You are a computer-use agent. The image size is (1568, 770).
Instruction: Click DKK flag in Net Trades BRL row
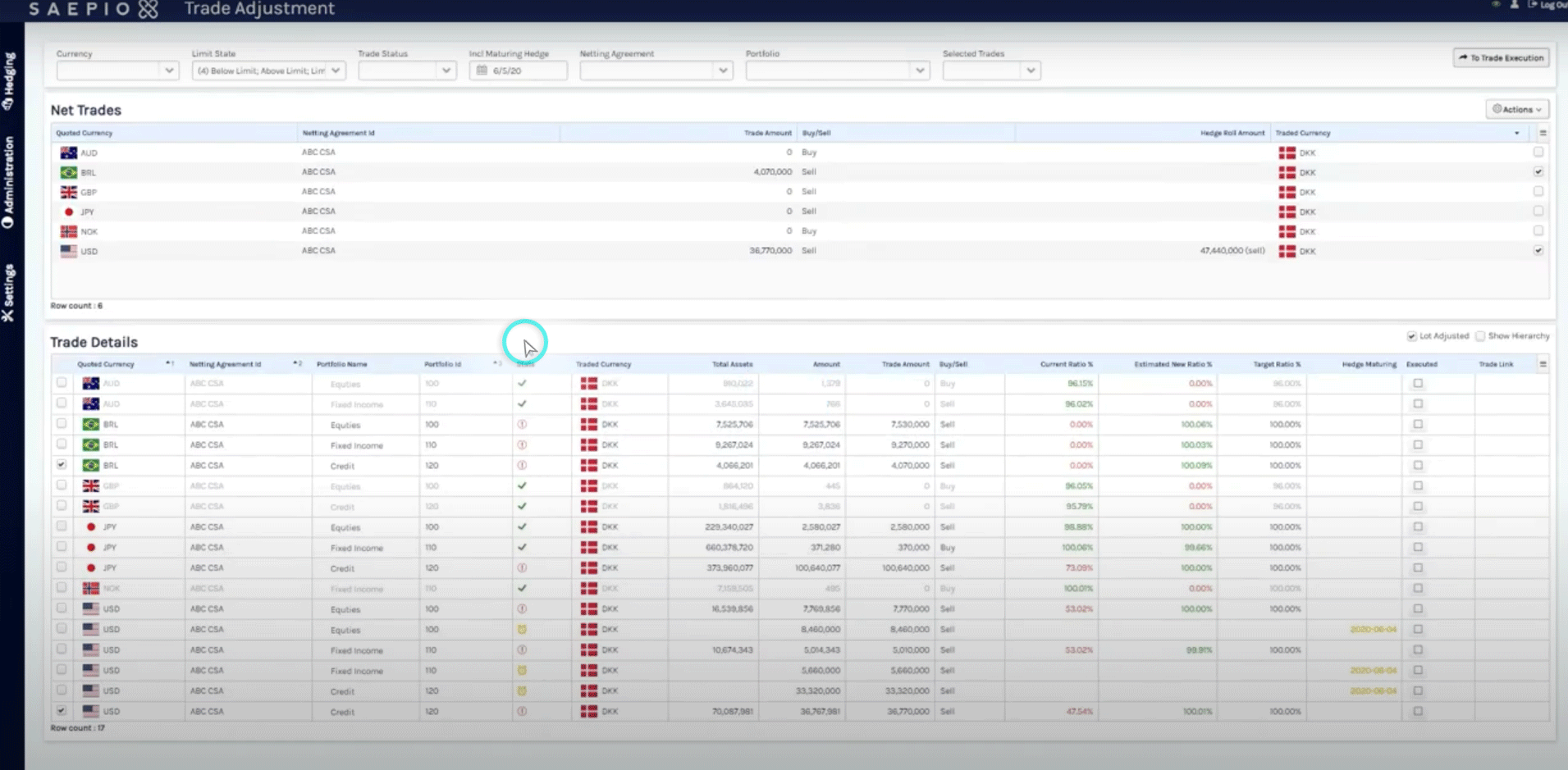(1287, 172)
